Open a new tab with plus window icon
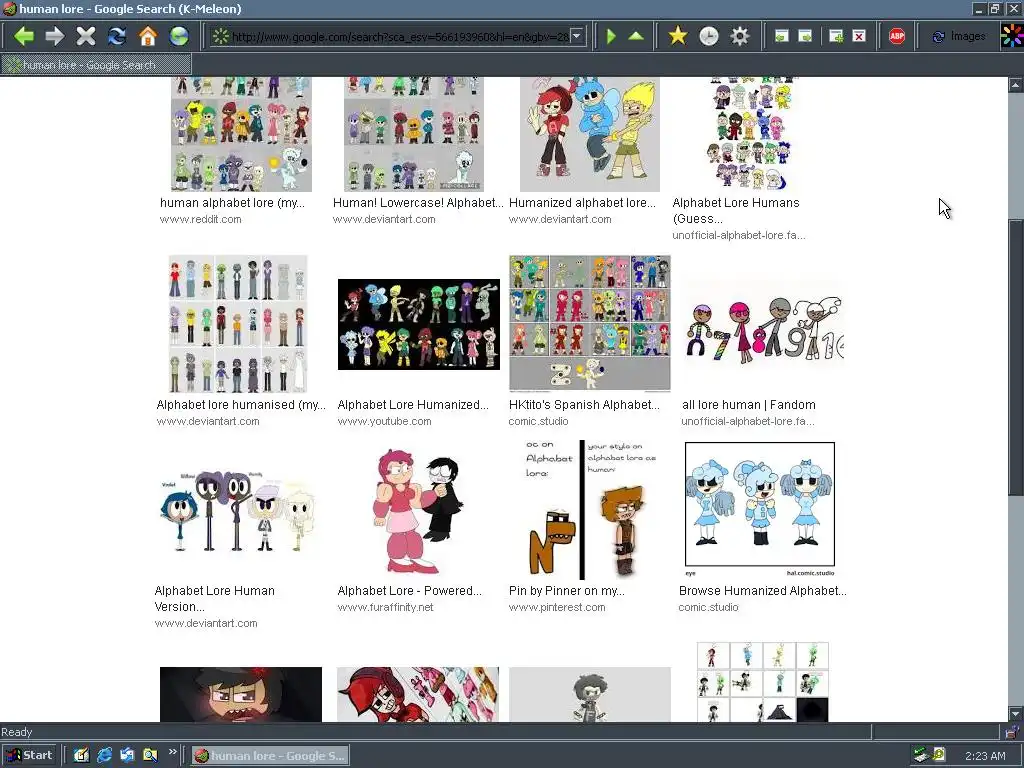The height and width of the screenshot is (768, 1024). click(836, 36)
